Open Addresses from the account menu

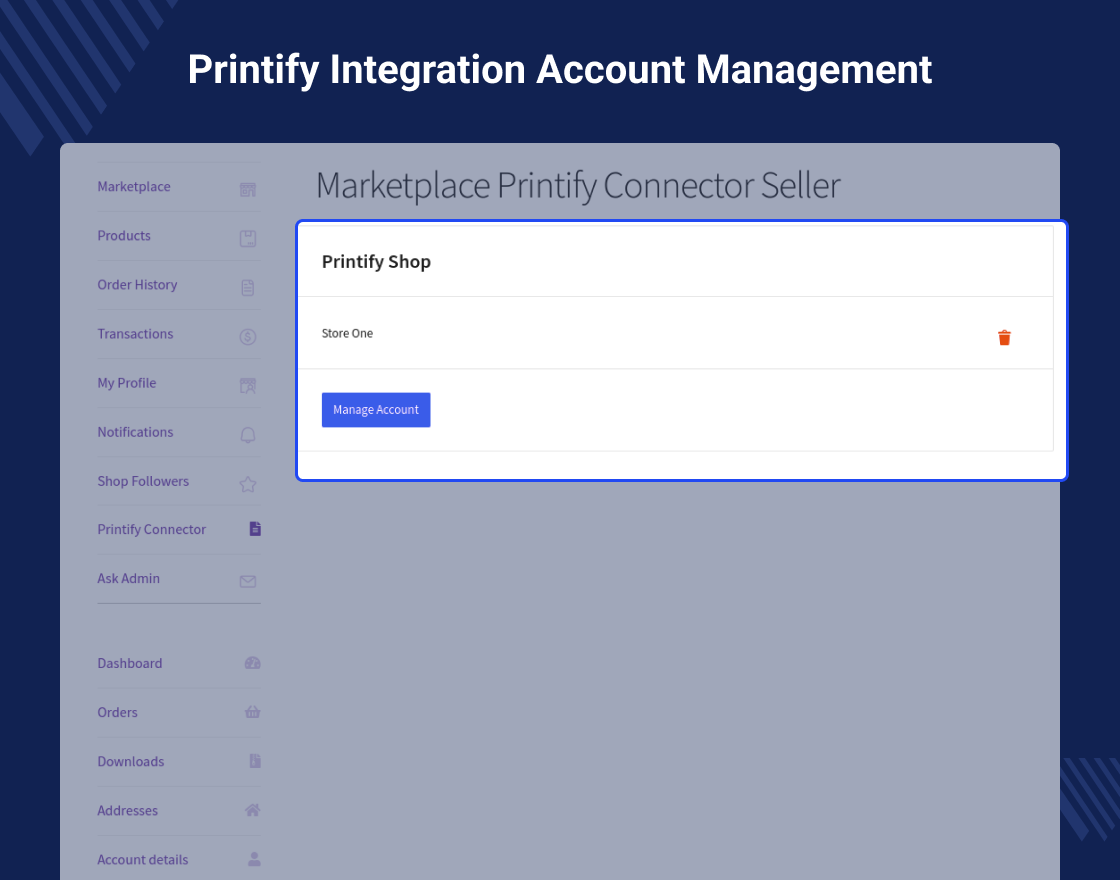coord(128,811)
